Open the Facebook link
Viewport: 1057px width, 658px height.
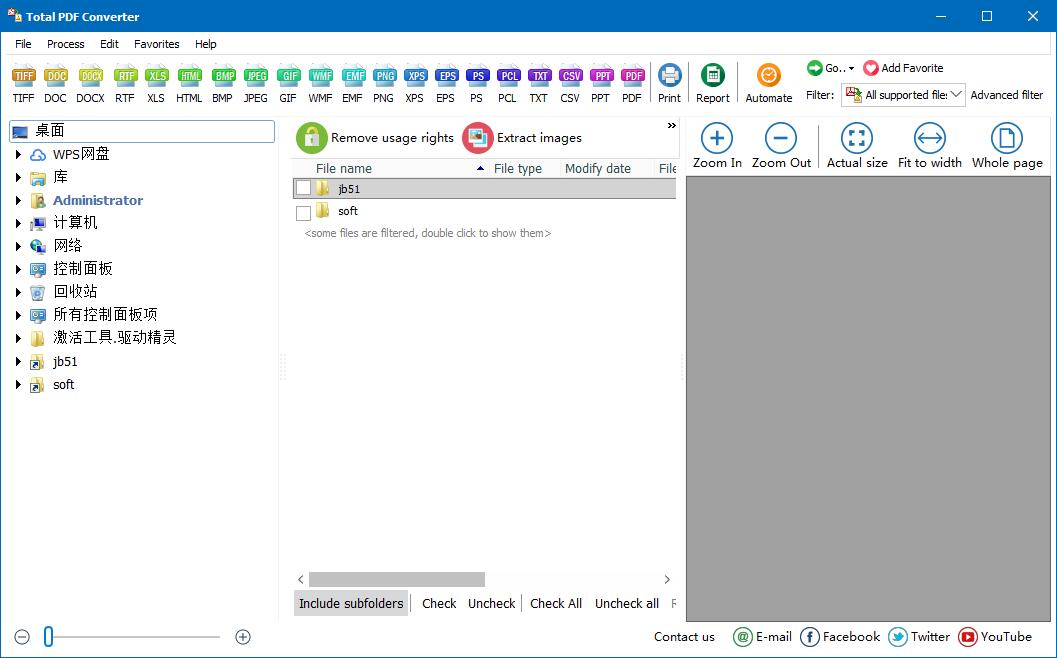840,636
